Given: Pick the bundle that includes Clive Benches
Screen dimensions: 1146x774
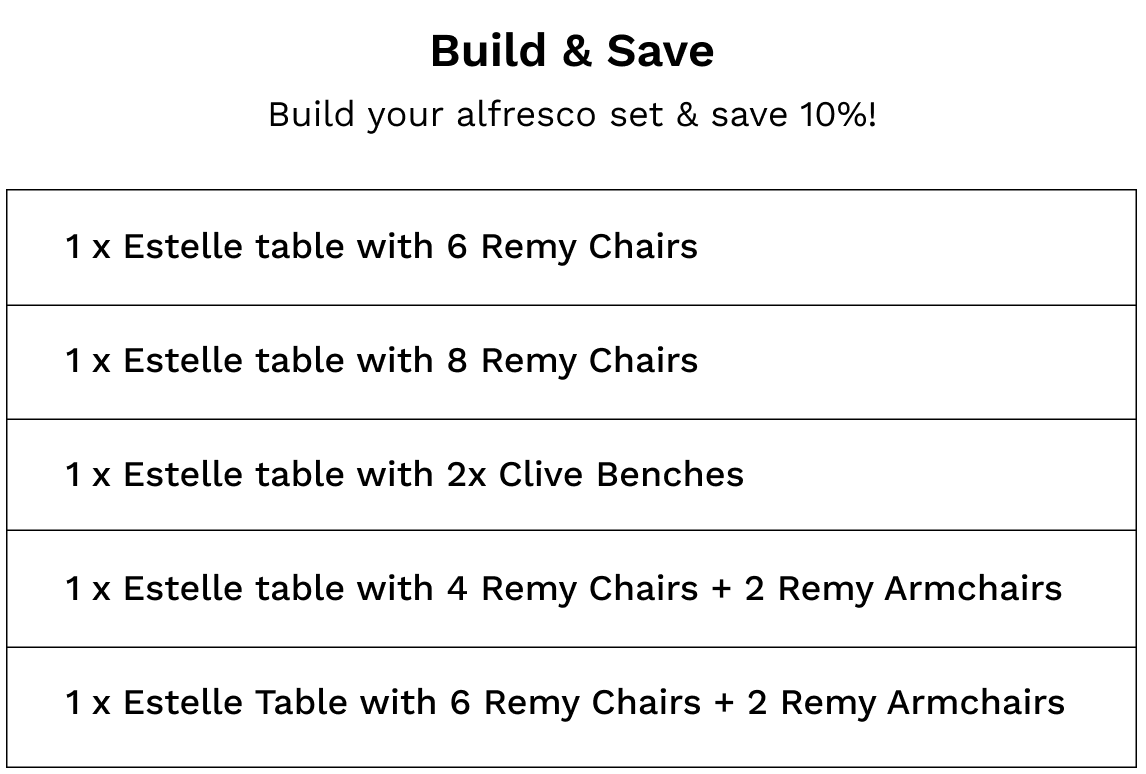Looking at the screenshot, I should point(571,475).
